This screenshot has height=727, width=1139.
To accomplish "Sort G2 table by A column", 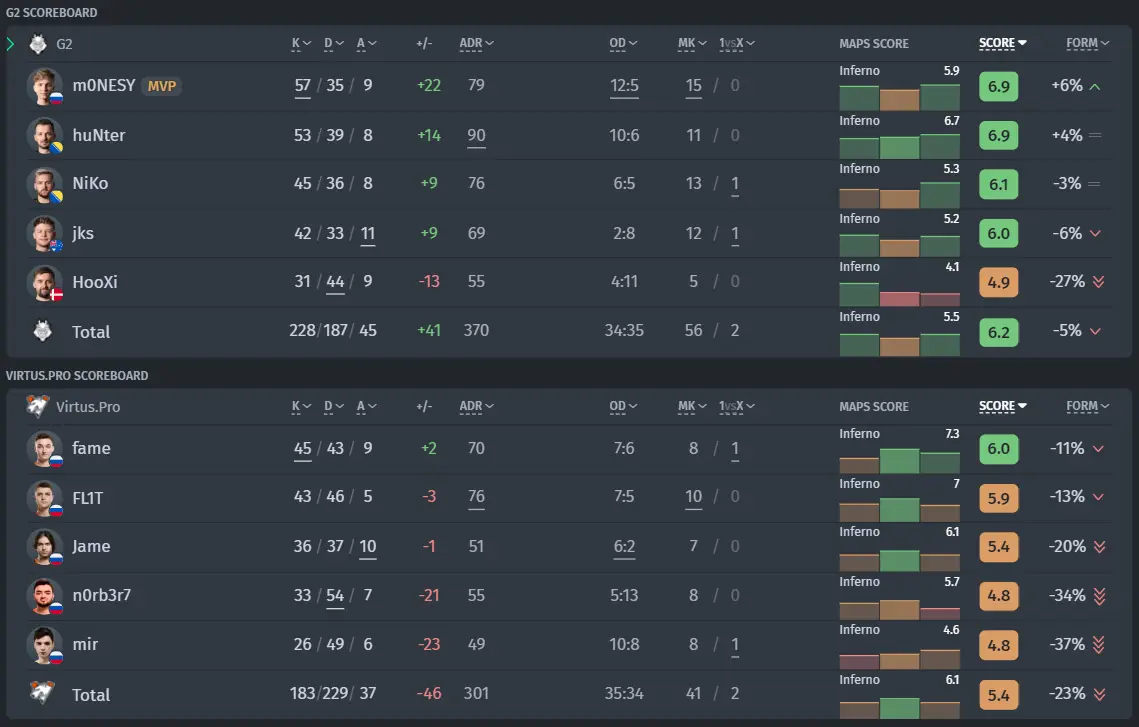I will (366, 44).
